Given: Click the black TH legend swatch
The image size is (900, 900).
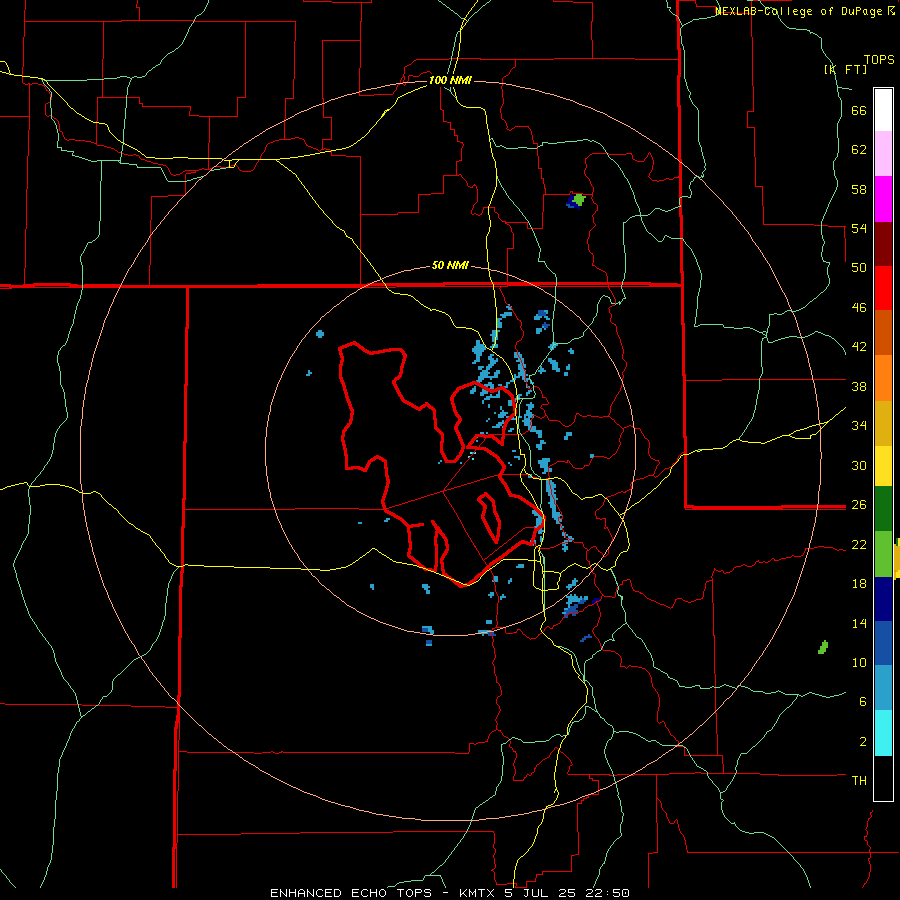Looking at the screenshot, I should [883, 778].
